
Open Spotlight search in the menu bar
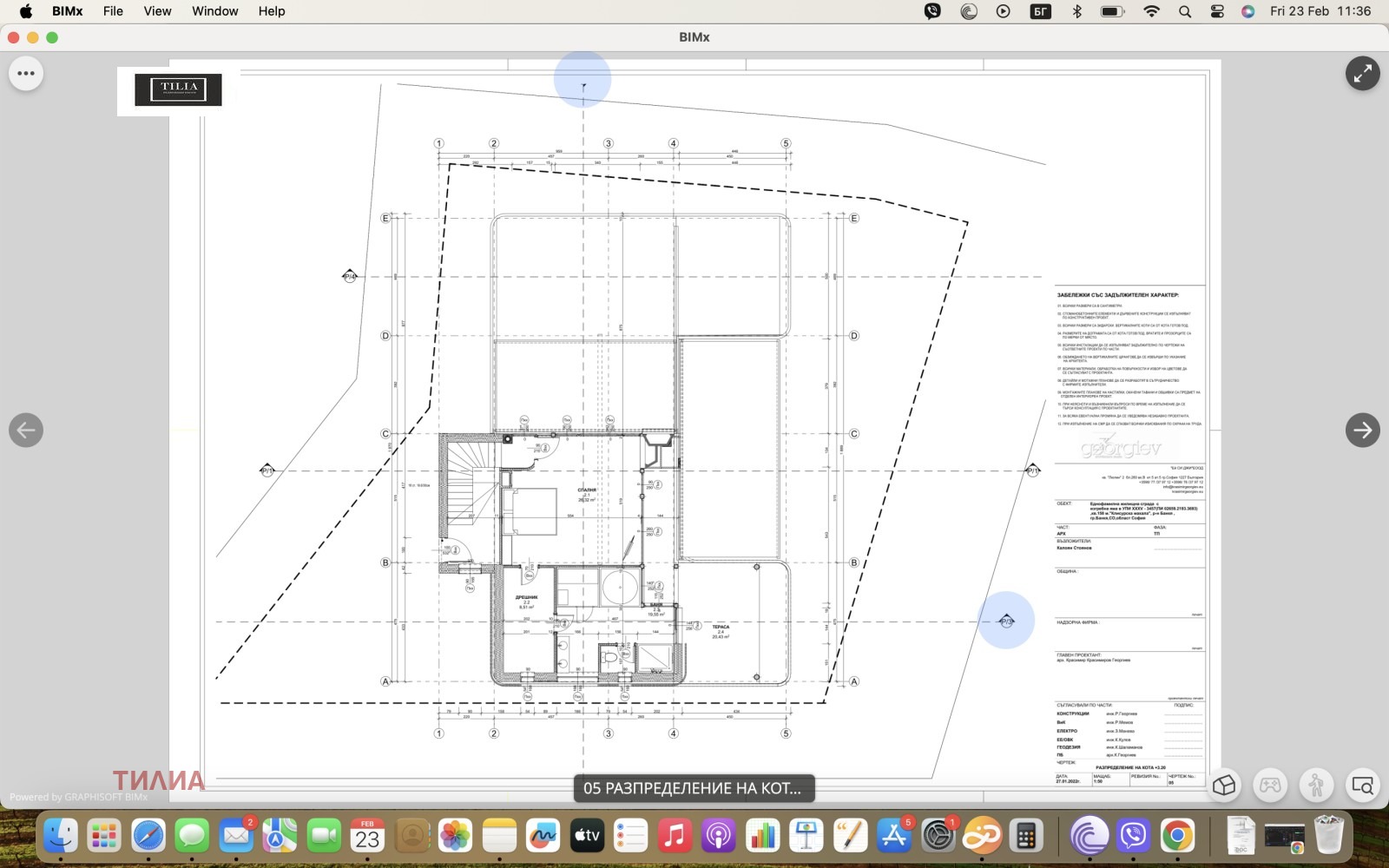point(1185,11)
